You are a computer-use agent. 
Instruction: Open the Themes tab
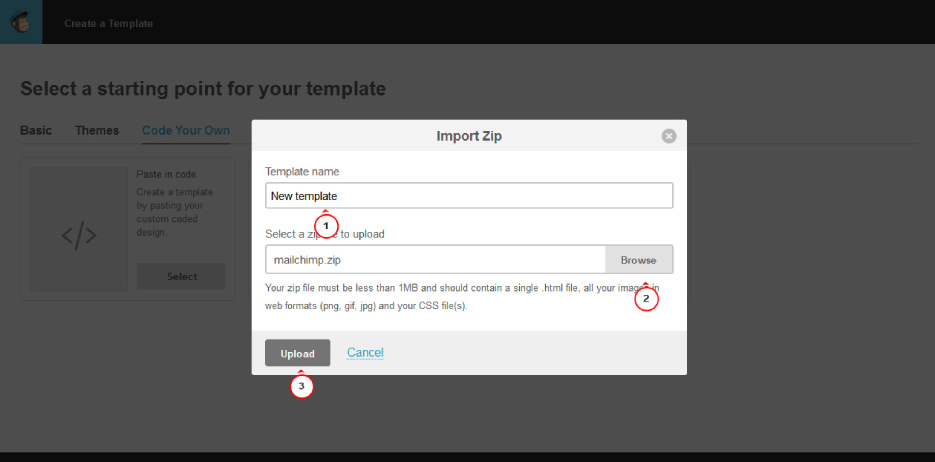(x=97, y=131)
